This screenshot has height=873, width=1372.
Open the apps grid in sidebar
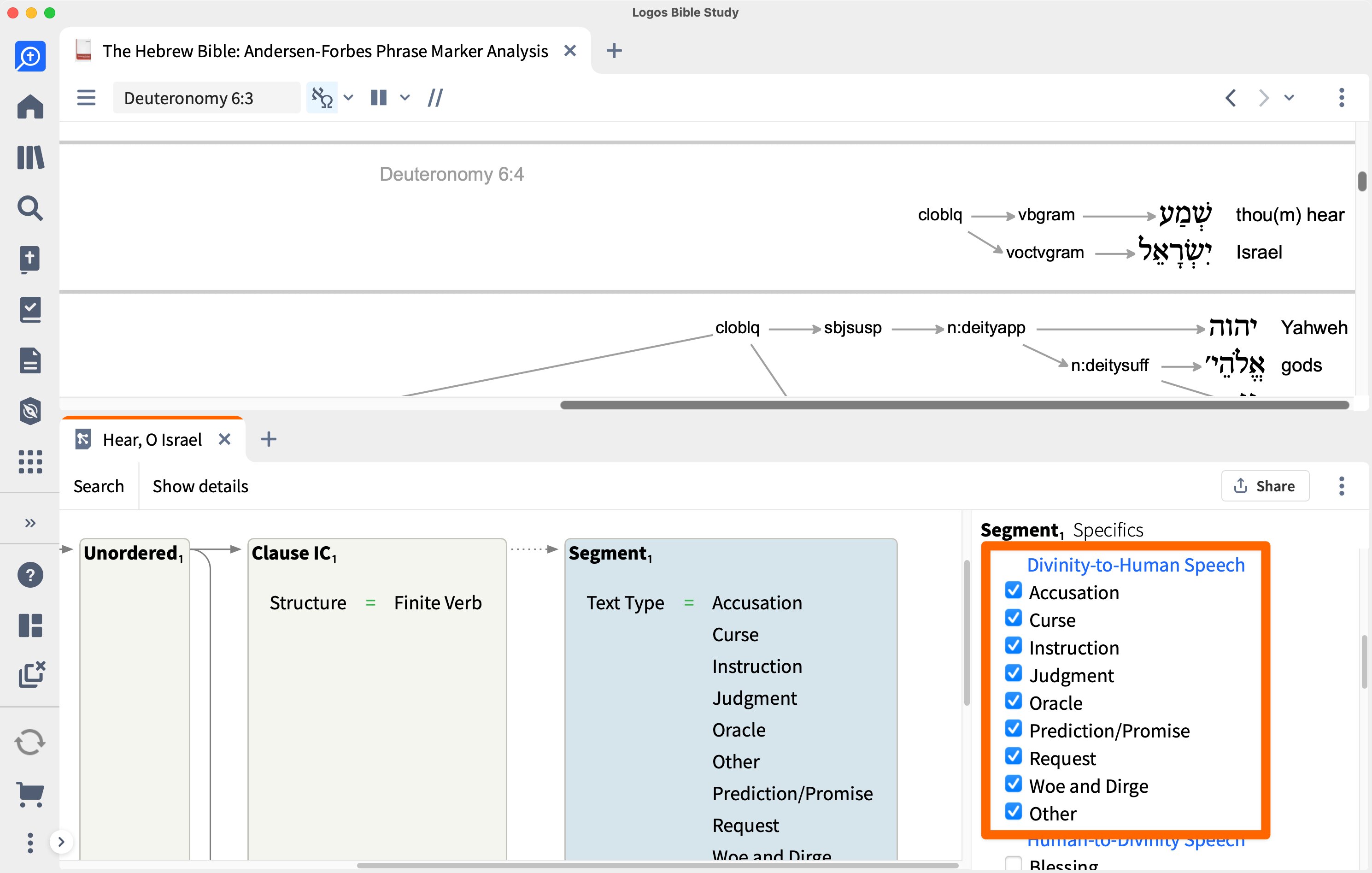[x=29, y=462]
